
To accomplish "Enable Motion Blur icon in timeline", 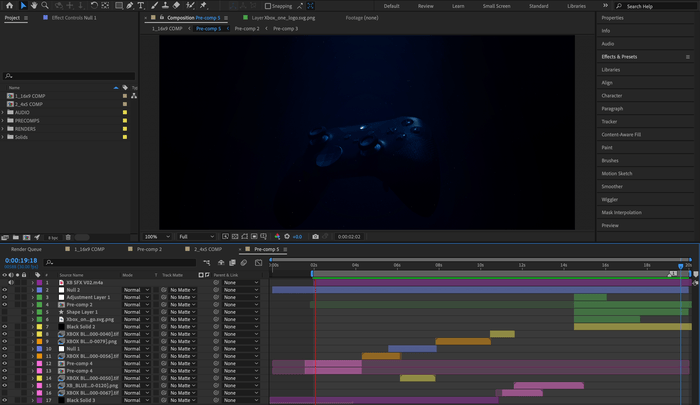I will (244, 263).
